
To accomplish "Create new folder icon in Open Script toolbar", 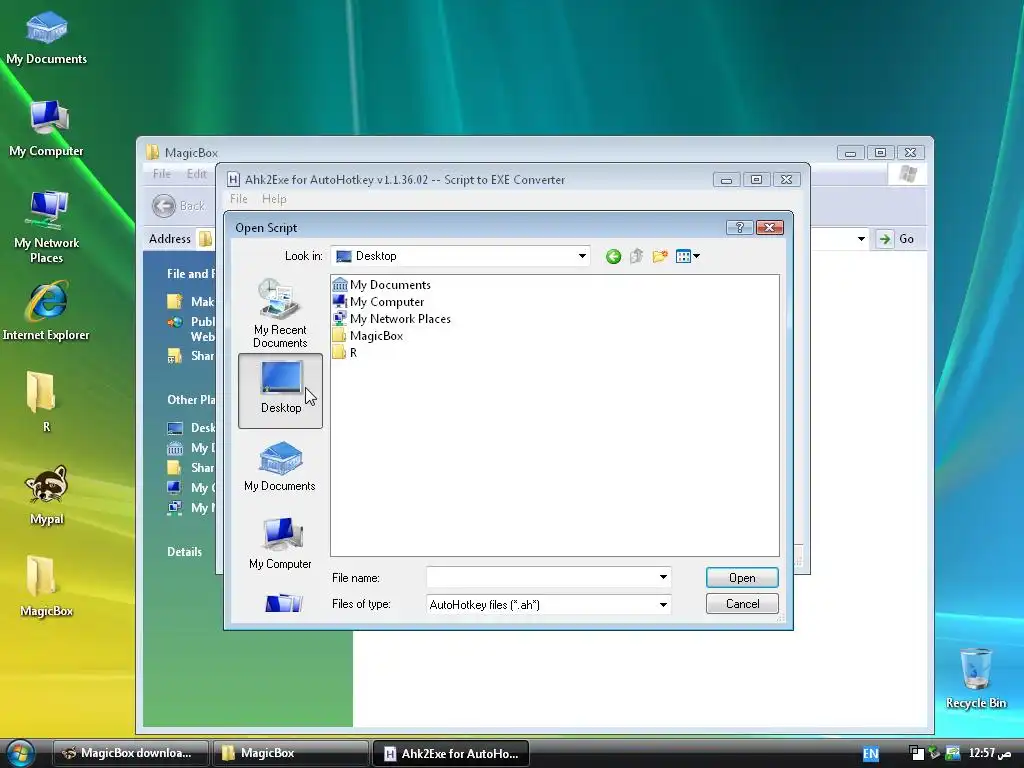I will [x=660, y=257].
